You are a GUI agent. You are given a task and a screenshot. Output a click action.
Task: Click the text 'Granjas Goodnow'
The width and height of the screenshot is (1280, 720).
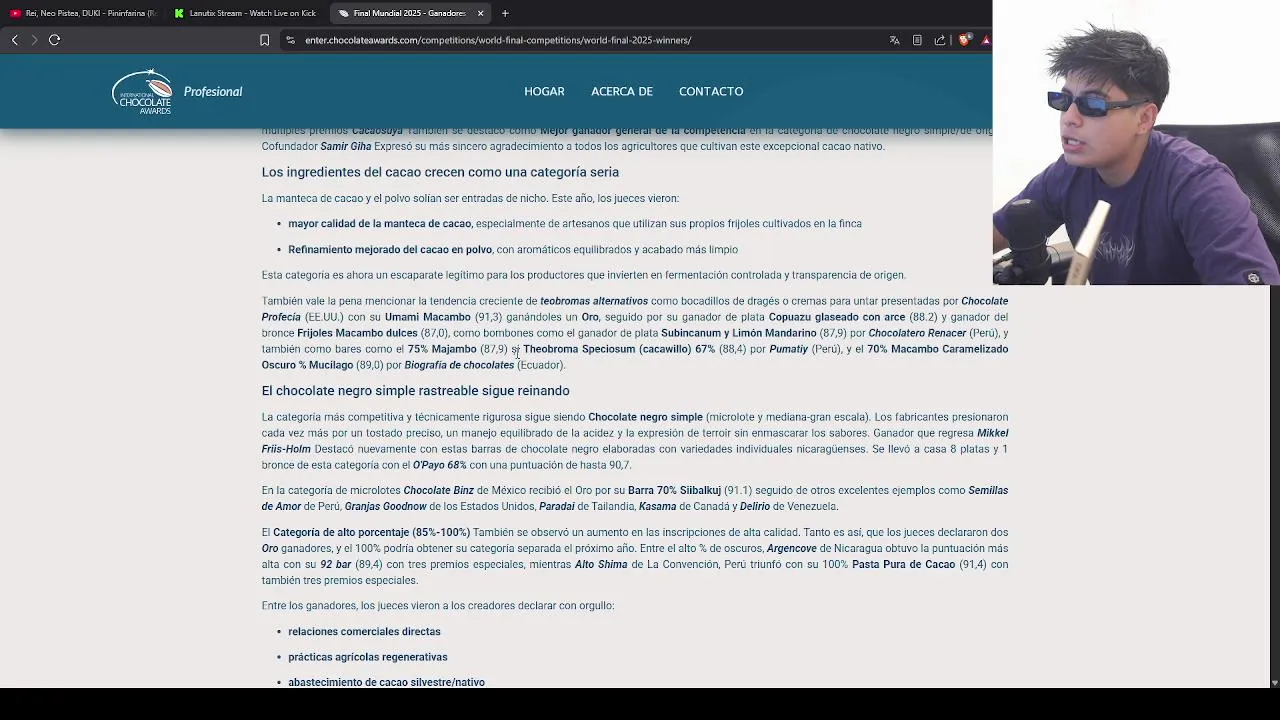pyautogui.click(x=385, y=507)
